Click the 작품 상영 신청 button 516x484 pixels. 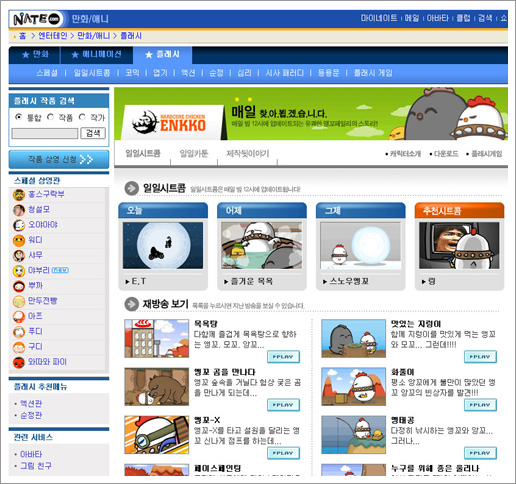point(59,159)
